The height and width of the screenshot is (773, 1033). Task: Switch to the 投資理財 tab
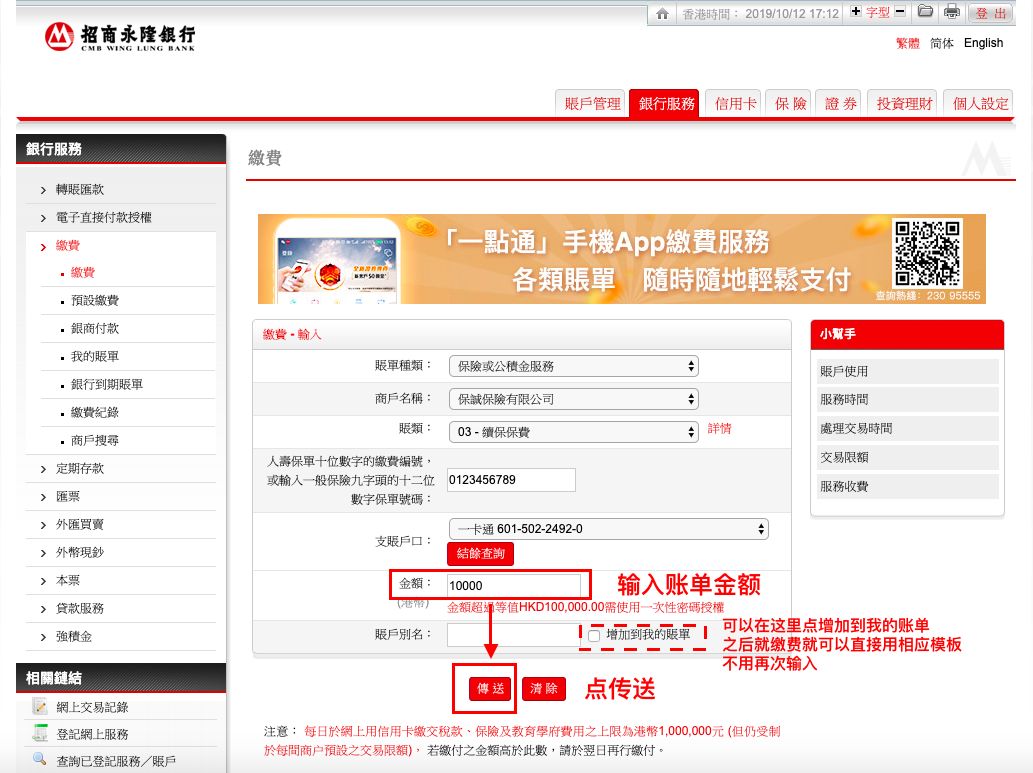[904, 103]
